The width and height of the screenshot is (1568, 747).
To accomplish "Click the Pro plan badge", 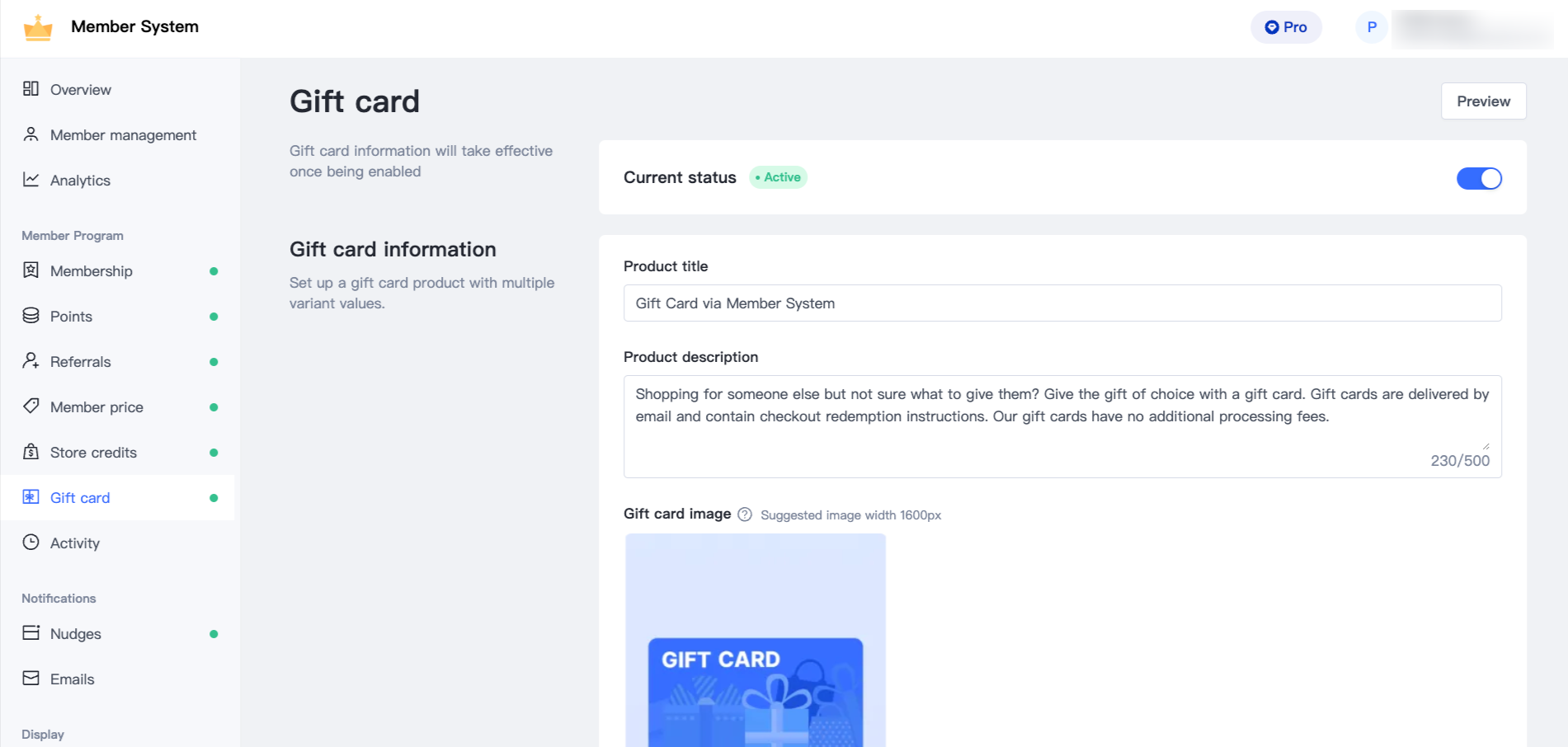I will (x=1286, y=27).
